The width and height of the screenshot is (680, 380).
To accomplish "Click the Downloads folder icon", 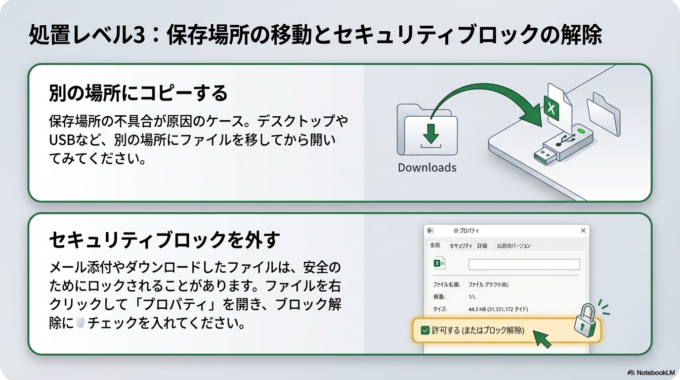I will pos(427,129).
